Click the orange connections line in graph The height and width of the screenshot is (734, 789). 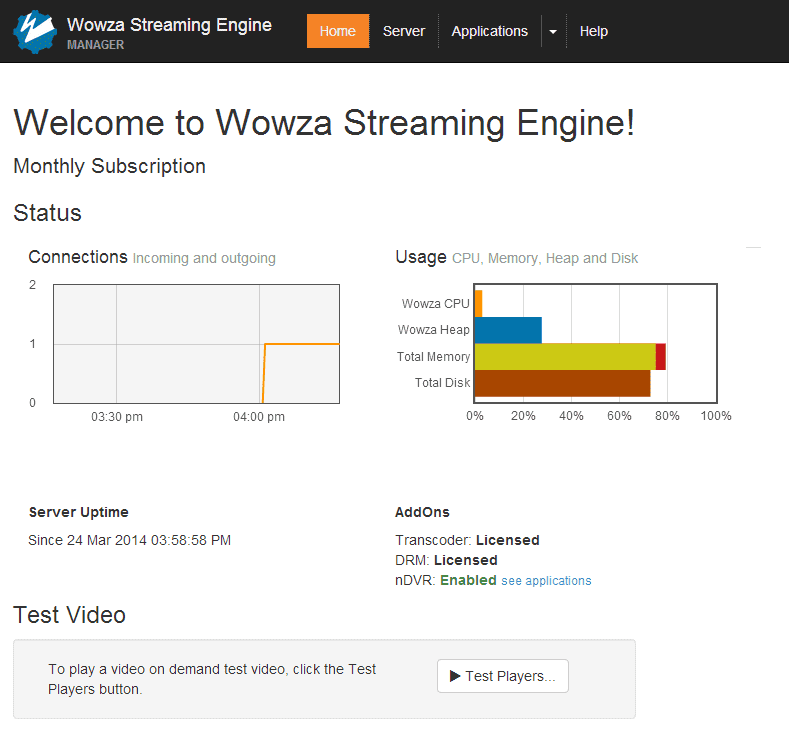tap(302, 344)
